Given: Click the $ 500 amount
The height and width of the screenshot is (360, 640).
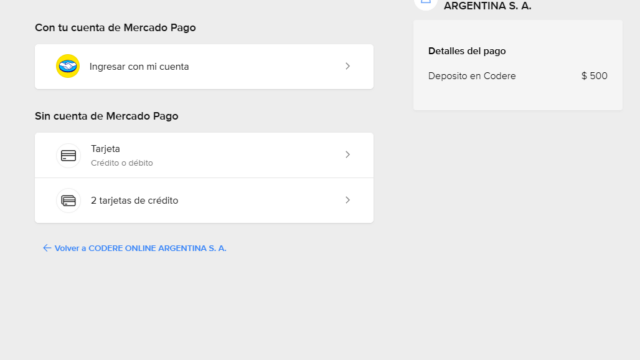Looking at the screenshot, I should click(x=594, y=76).
